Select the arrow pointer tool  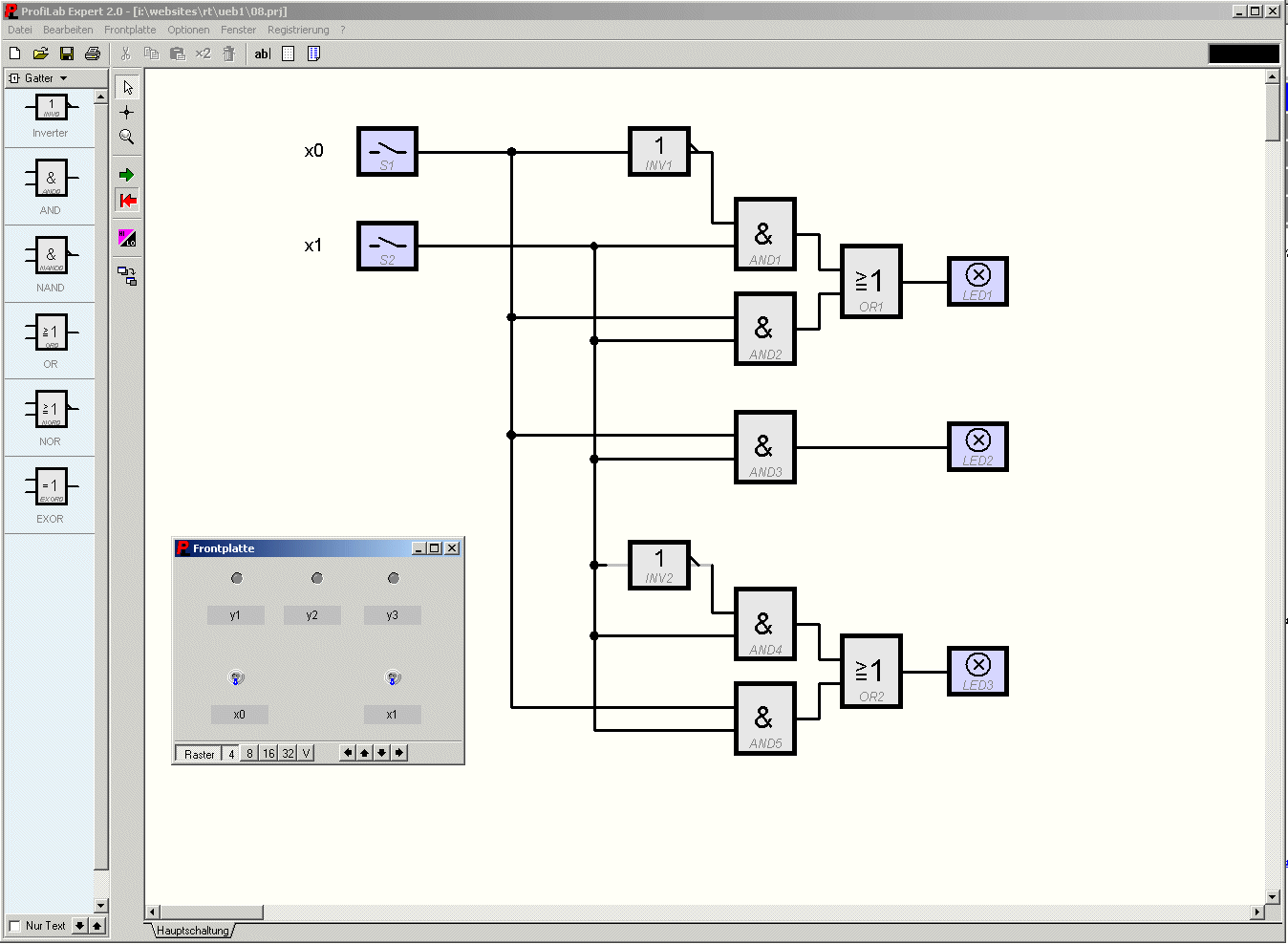127,87
